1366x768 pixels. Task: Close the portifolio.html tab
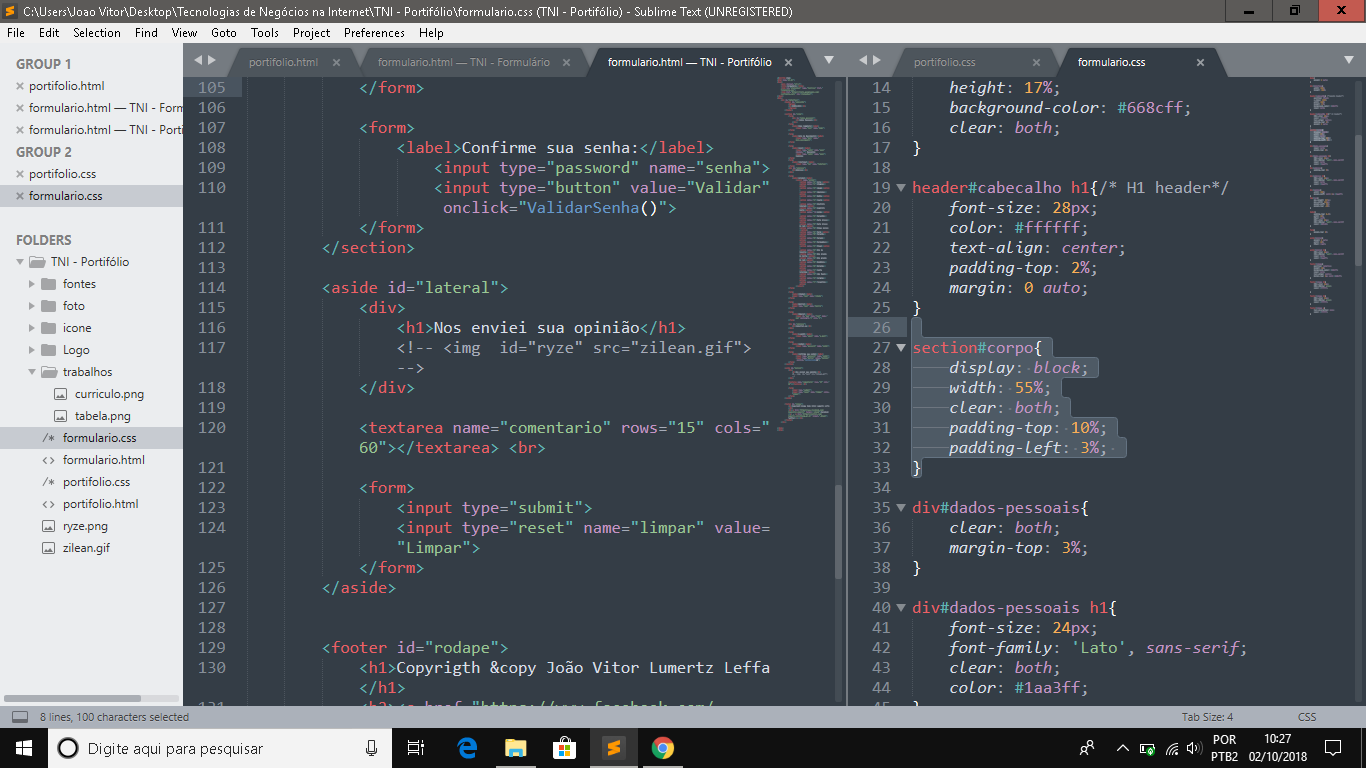pyautogui.click(x=336, y=62)
